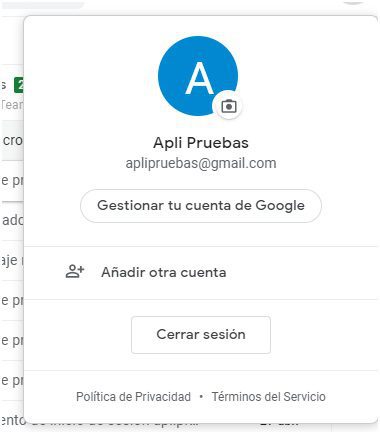Open the Política de Privacidad link
Viewport: 380px width, 434px height.
(x=133, y=397)
